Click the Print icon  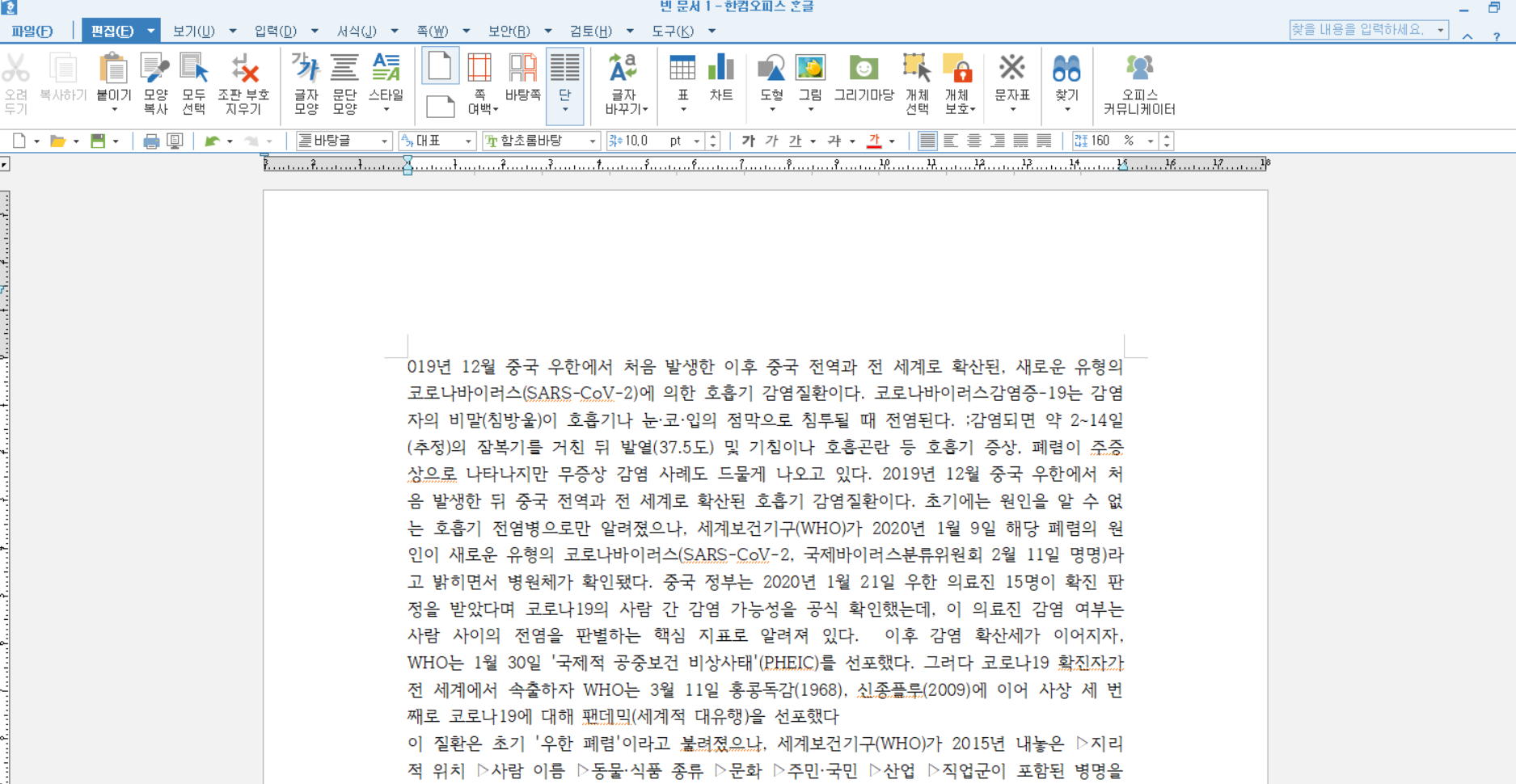150,141
